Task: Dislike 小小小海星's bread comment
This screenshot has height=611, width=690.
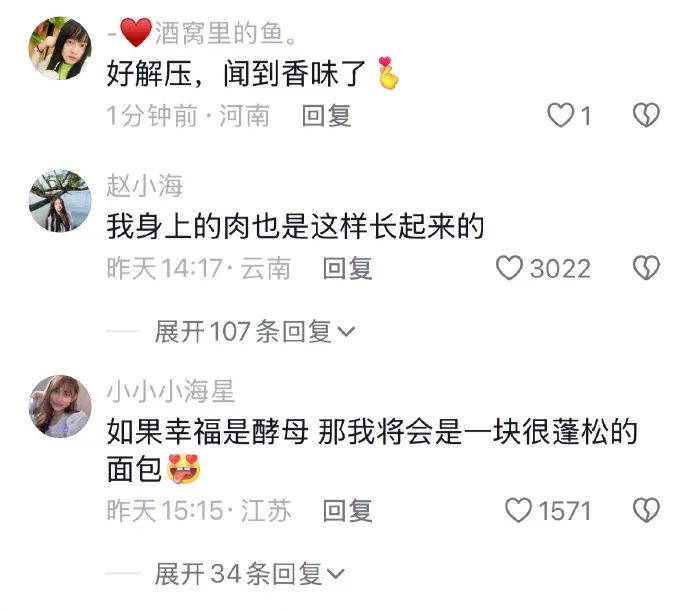Action: coord(646,510)
